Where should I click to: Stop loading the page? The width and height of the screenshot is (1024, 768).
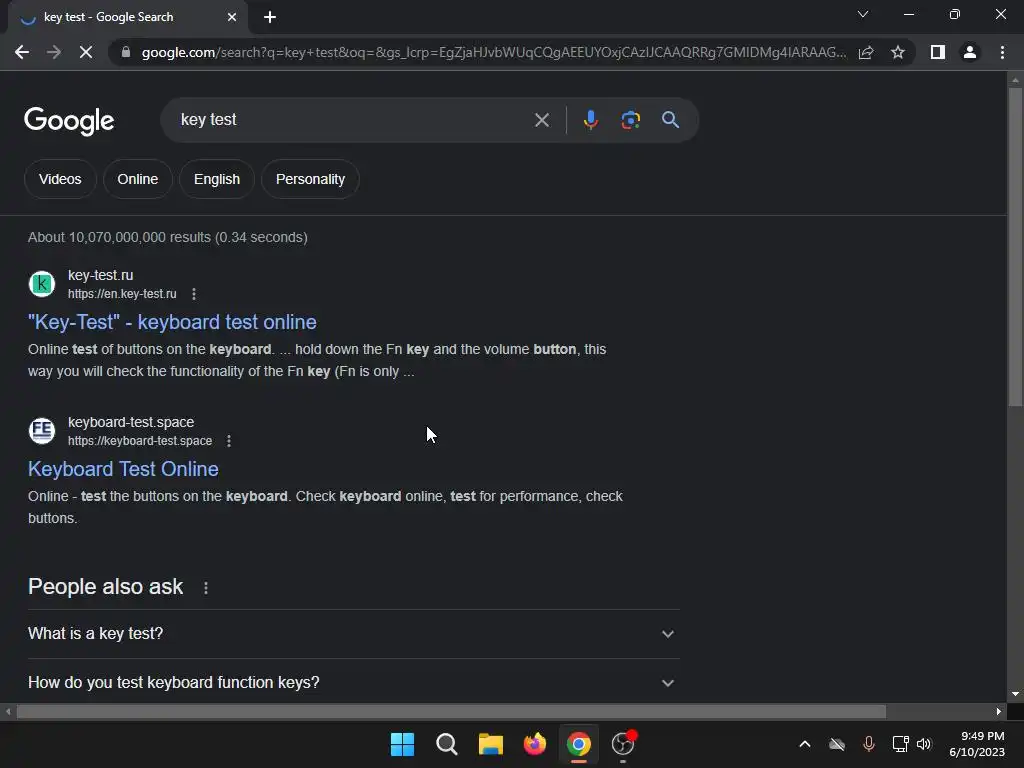coord(86,52)
